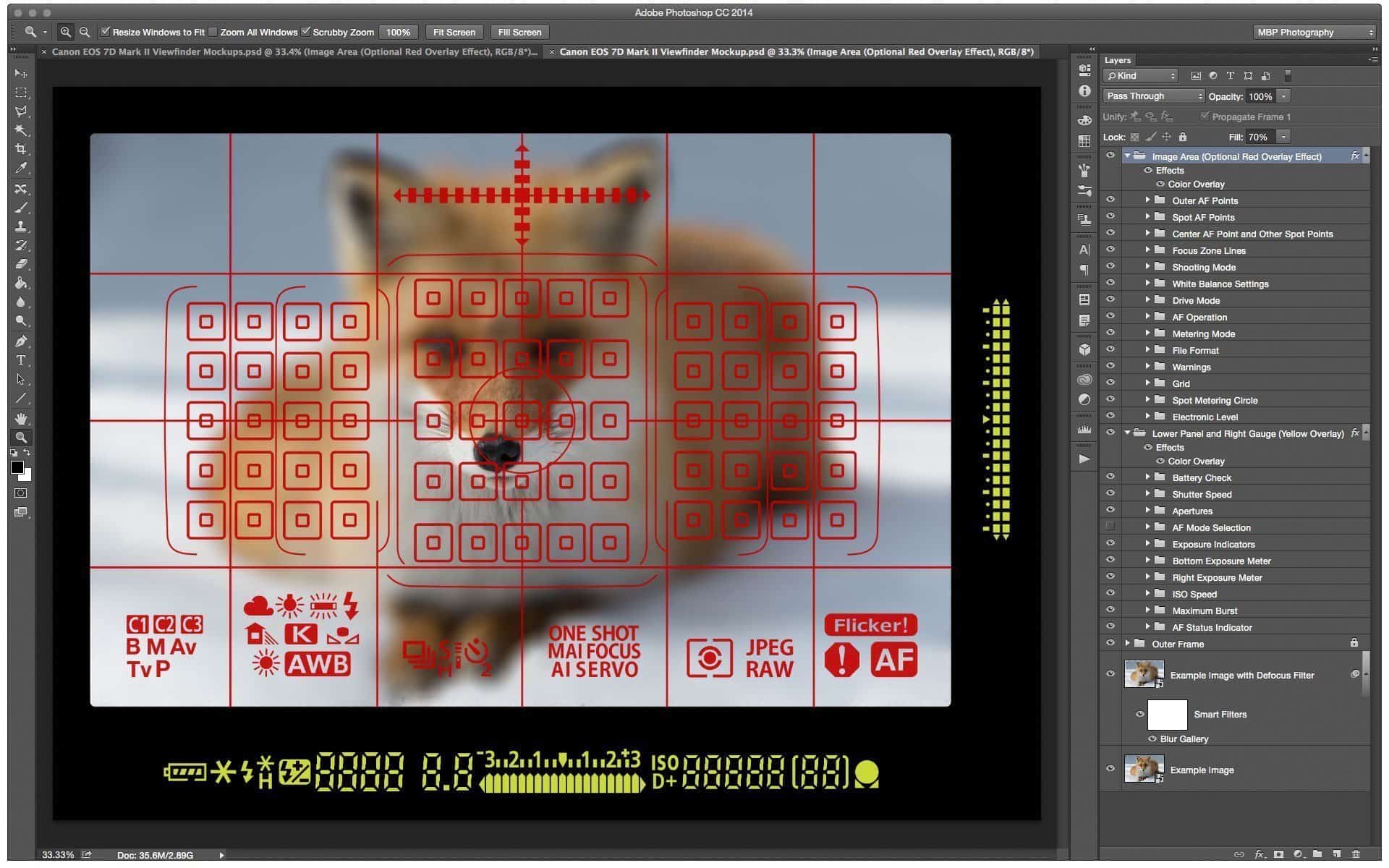Select the Hand tool

21,419
